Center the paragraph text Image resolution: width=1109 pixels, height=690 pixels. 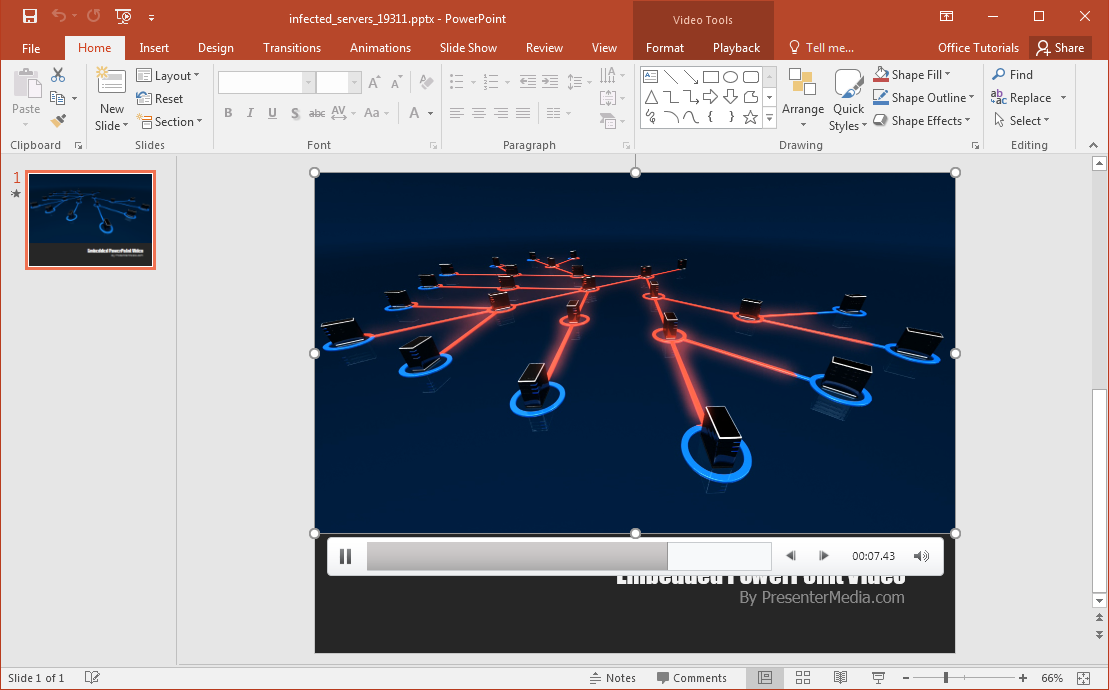pos(479,112)
